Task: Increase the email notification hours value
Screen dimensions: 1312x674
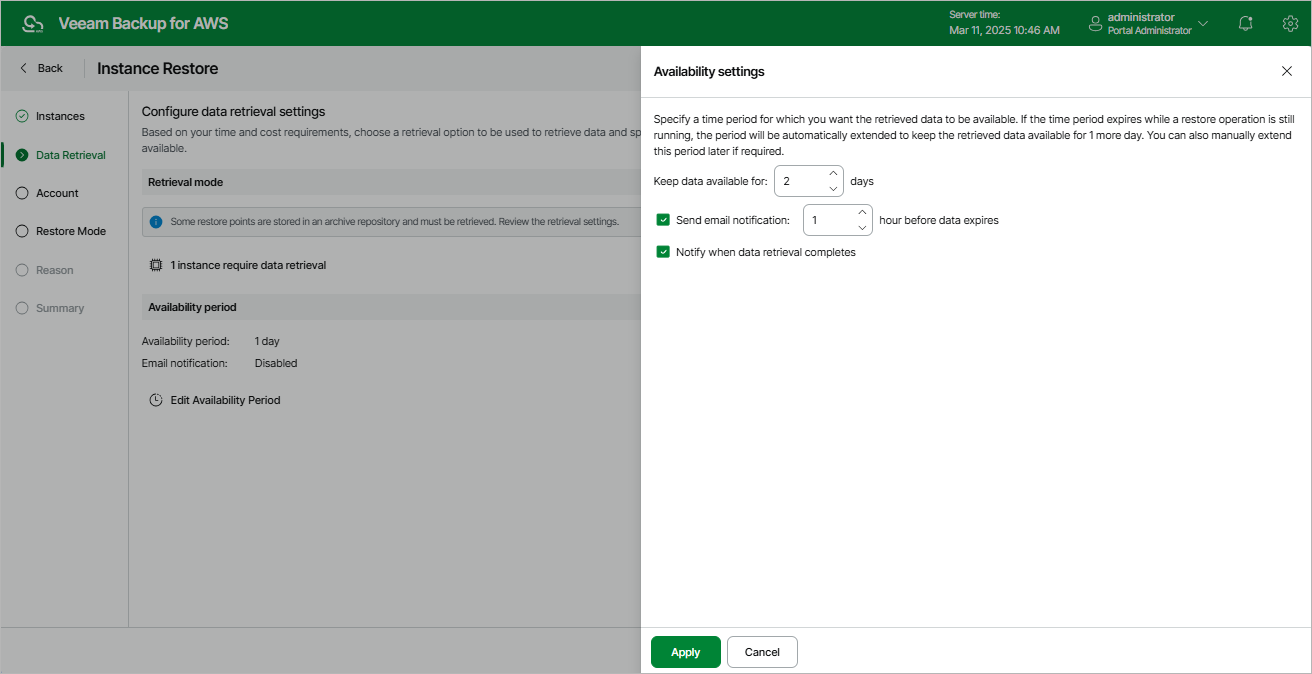Action: (862, 212)
